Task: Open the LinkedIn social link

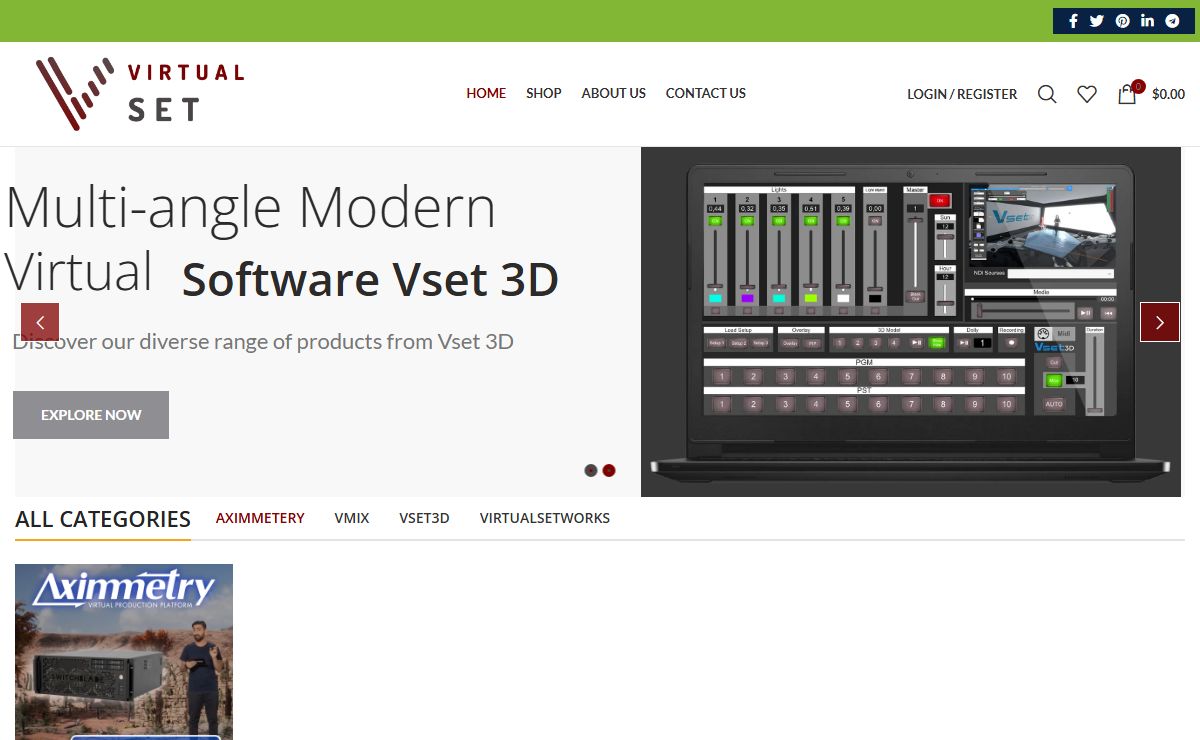Action: pos(1147,21)
